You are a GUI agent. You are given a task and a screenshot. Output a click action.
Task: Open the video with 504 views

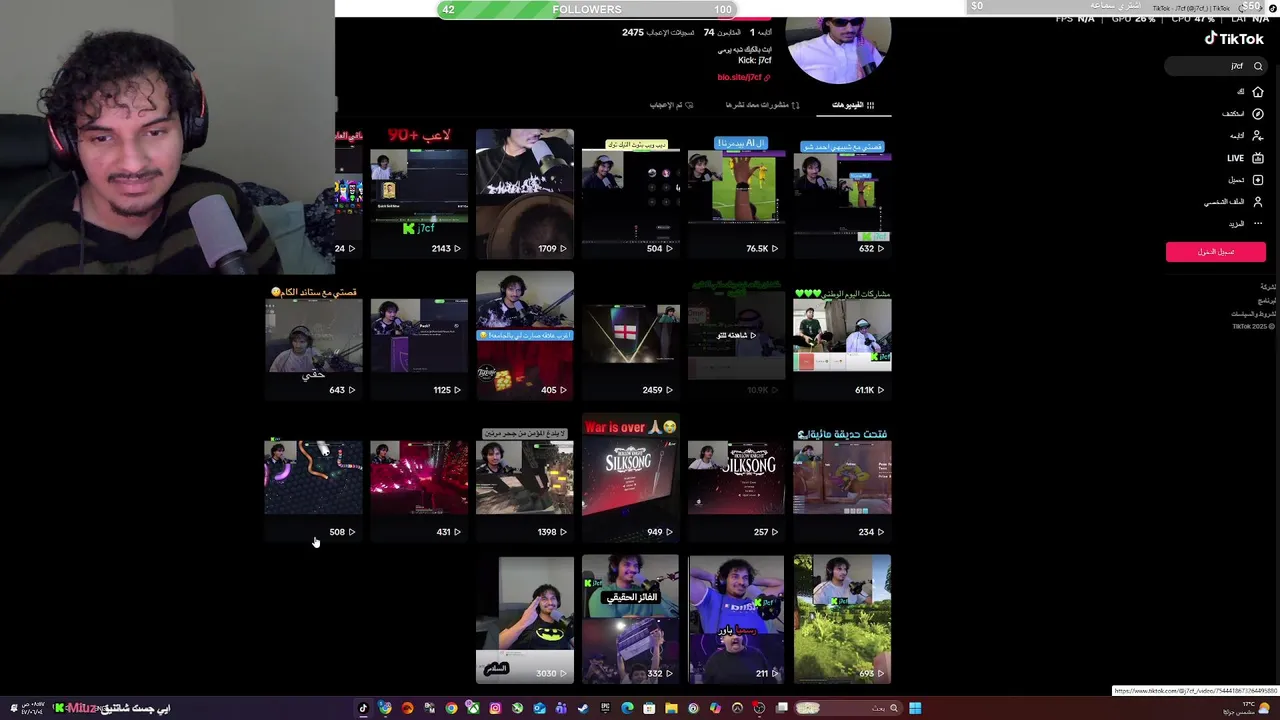630,195
